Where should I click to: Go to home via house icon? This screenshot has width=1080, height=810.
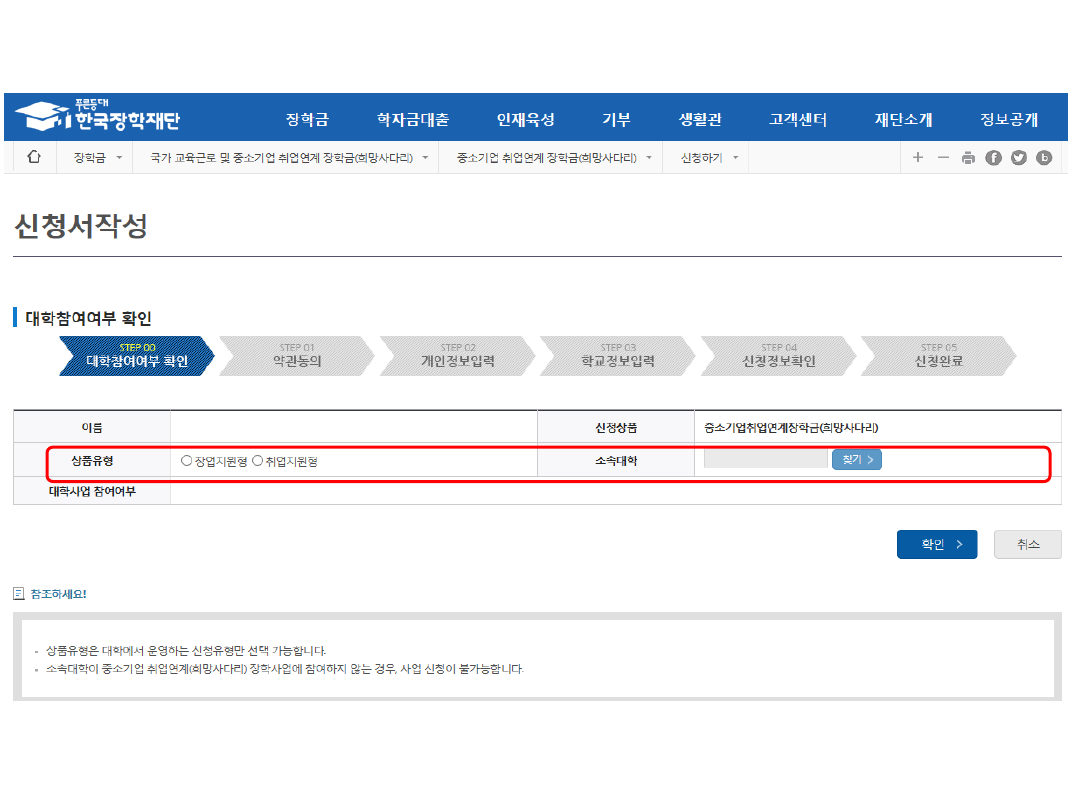click(34, 157)
